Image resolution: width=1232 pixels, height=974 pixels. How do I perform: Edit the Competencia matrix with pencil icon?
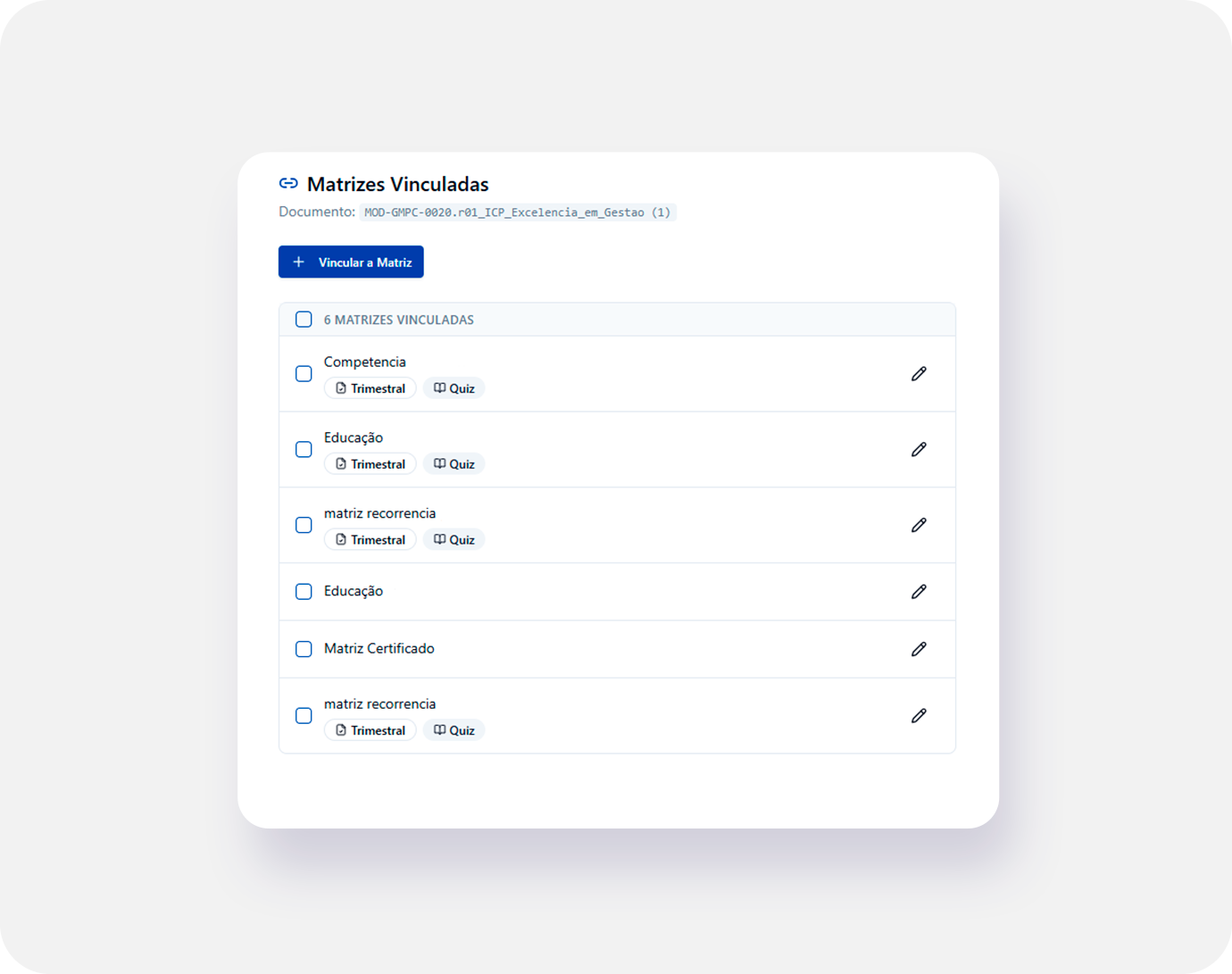919,374
